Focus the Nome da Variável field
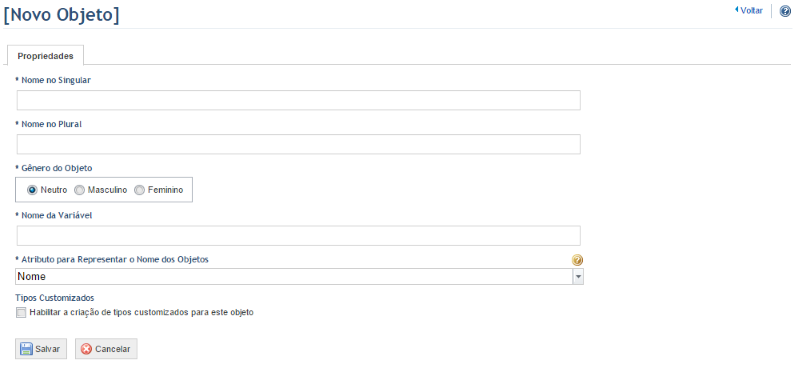This screenshot has height=365, width=799. pyautogui.click(x=299, y=236)
